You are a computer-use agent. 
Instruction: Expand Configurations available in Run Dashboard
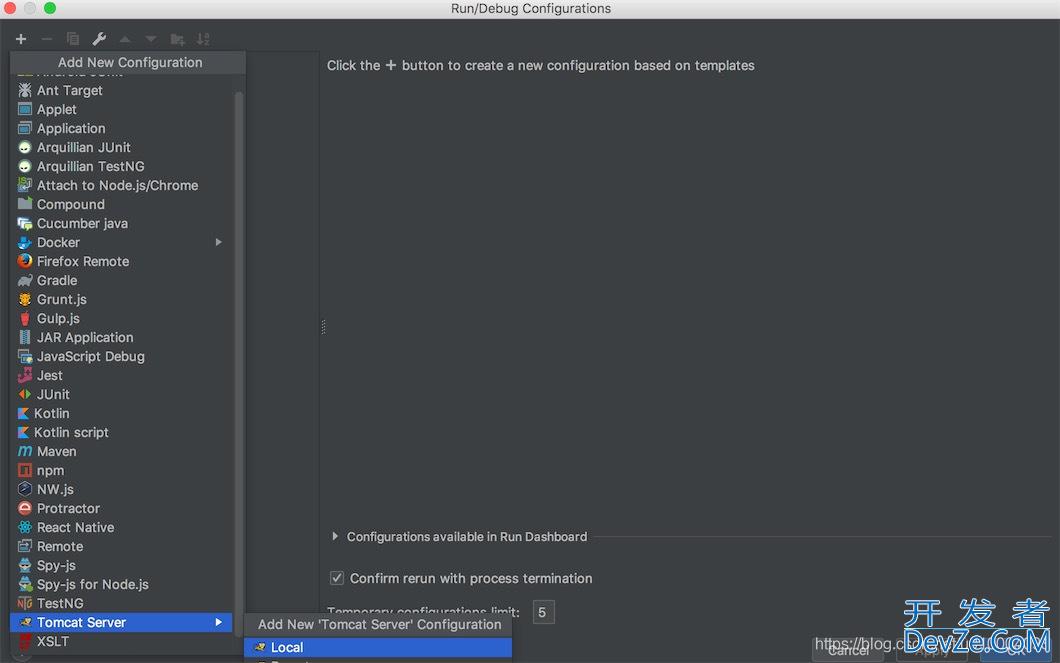coord(335,536)
